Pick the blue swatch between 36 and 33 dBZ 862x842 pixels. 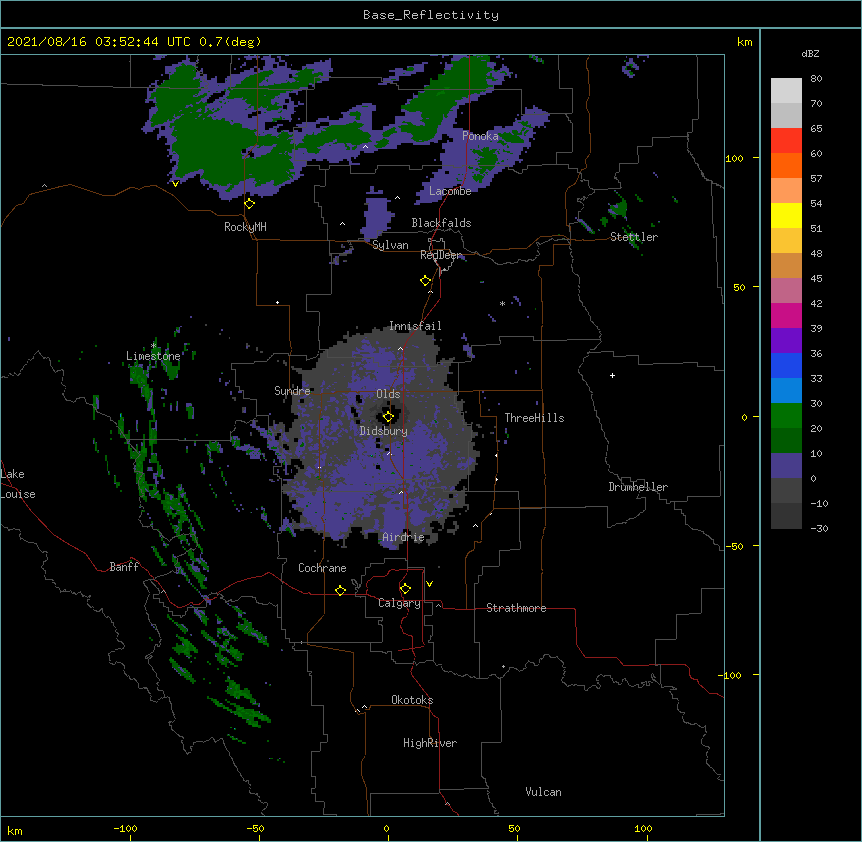[x=786, y=365]
